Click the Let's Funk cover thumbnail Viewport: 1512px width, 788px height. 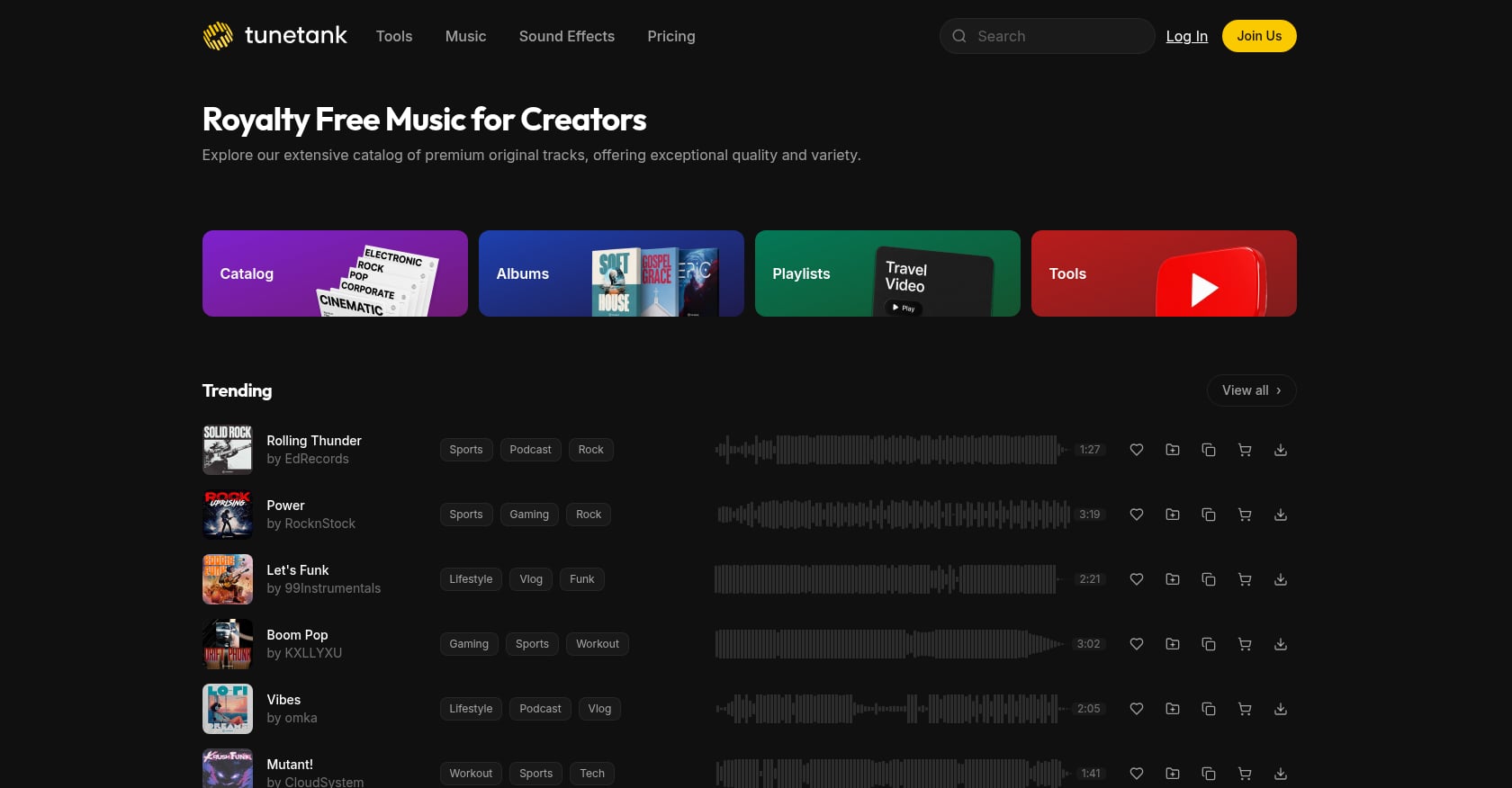pyautogui.click(x=228, y=579)
